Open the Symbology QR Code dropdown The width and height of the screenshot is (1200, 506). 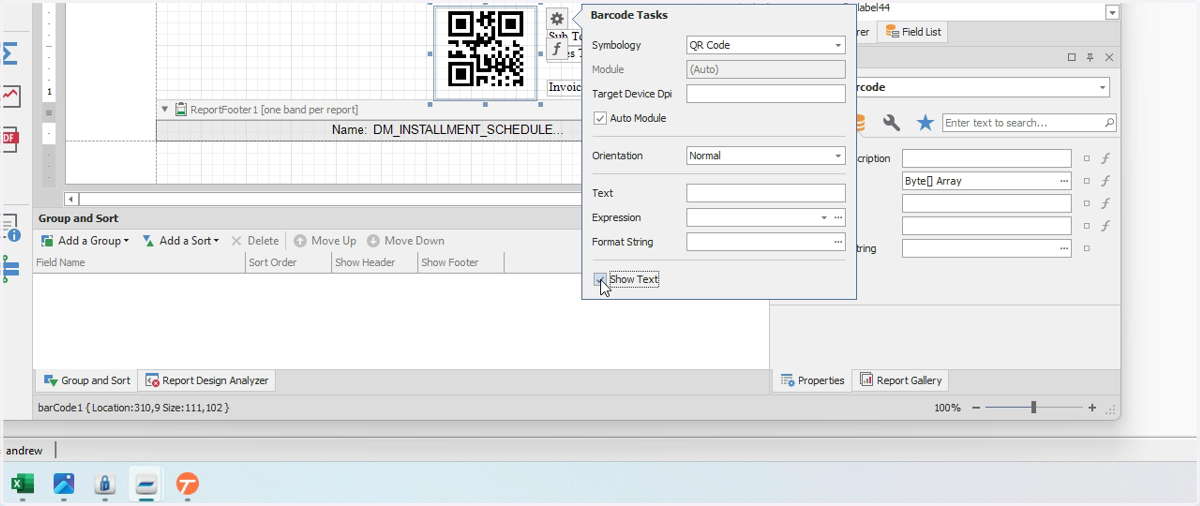(x=838, y=45)
